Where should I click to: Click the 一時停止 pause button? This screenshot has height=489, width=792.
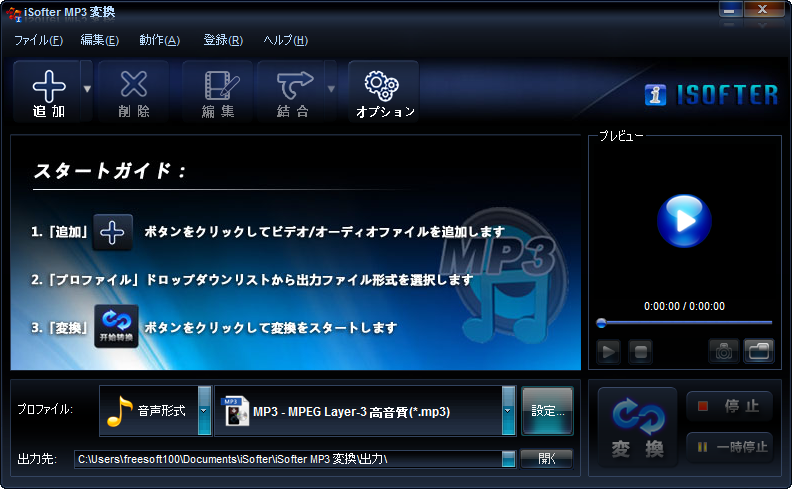[x=729, y=447]
